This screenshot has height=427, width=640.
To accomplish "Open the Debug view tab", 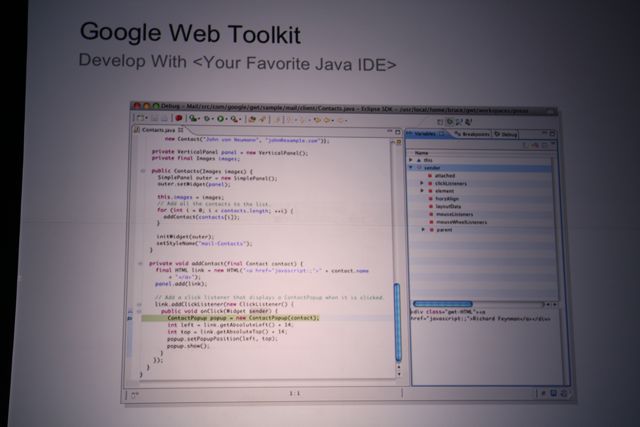I will point(506,134).
